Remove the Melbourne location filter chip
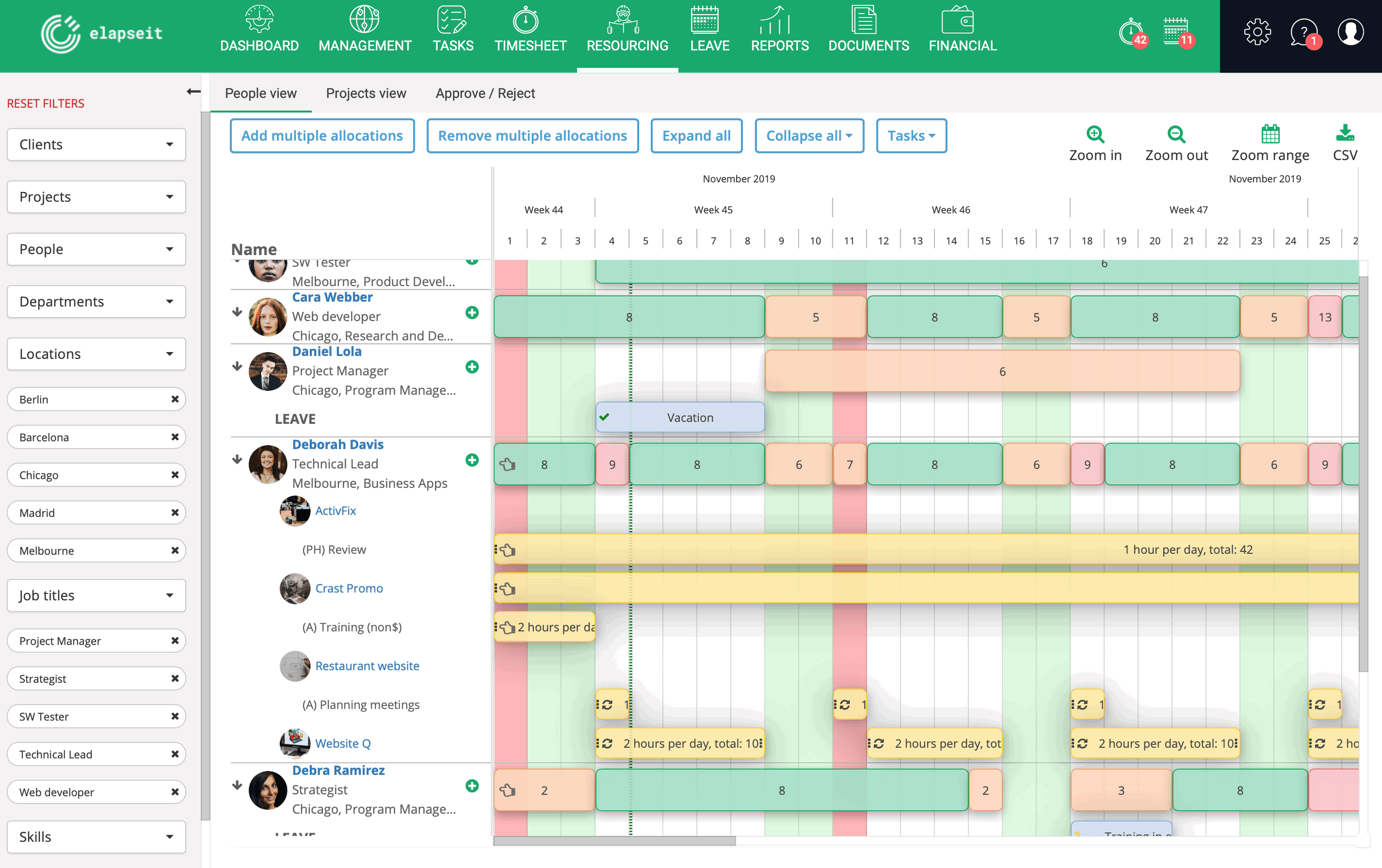 click(x=175, y=551)
